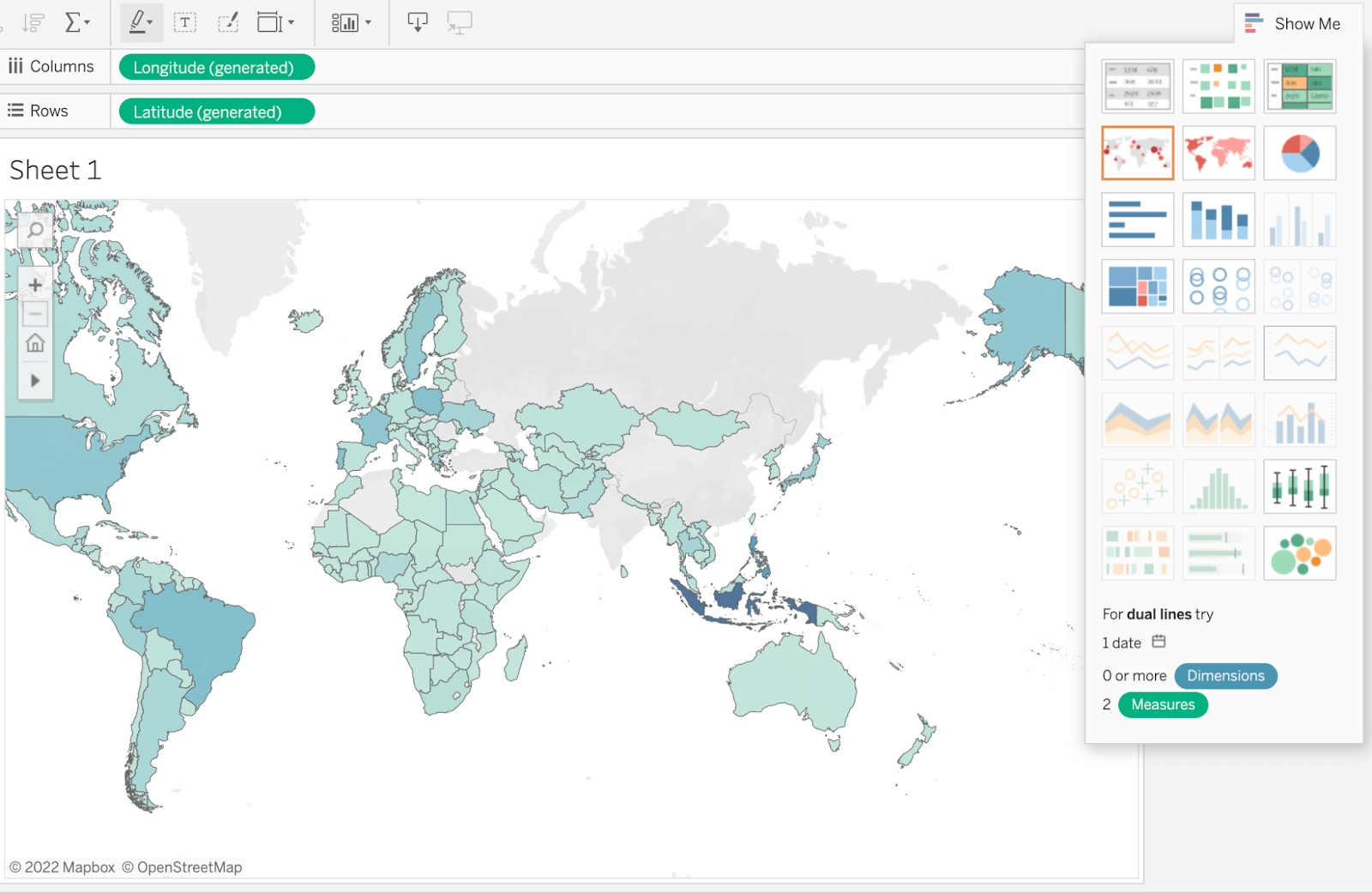Image resolution: width=1372 pixels, height=893 pixels.
Task: Pick the treemap chart option
Action: coord(1137,287)
